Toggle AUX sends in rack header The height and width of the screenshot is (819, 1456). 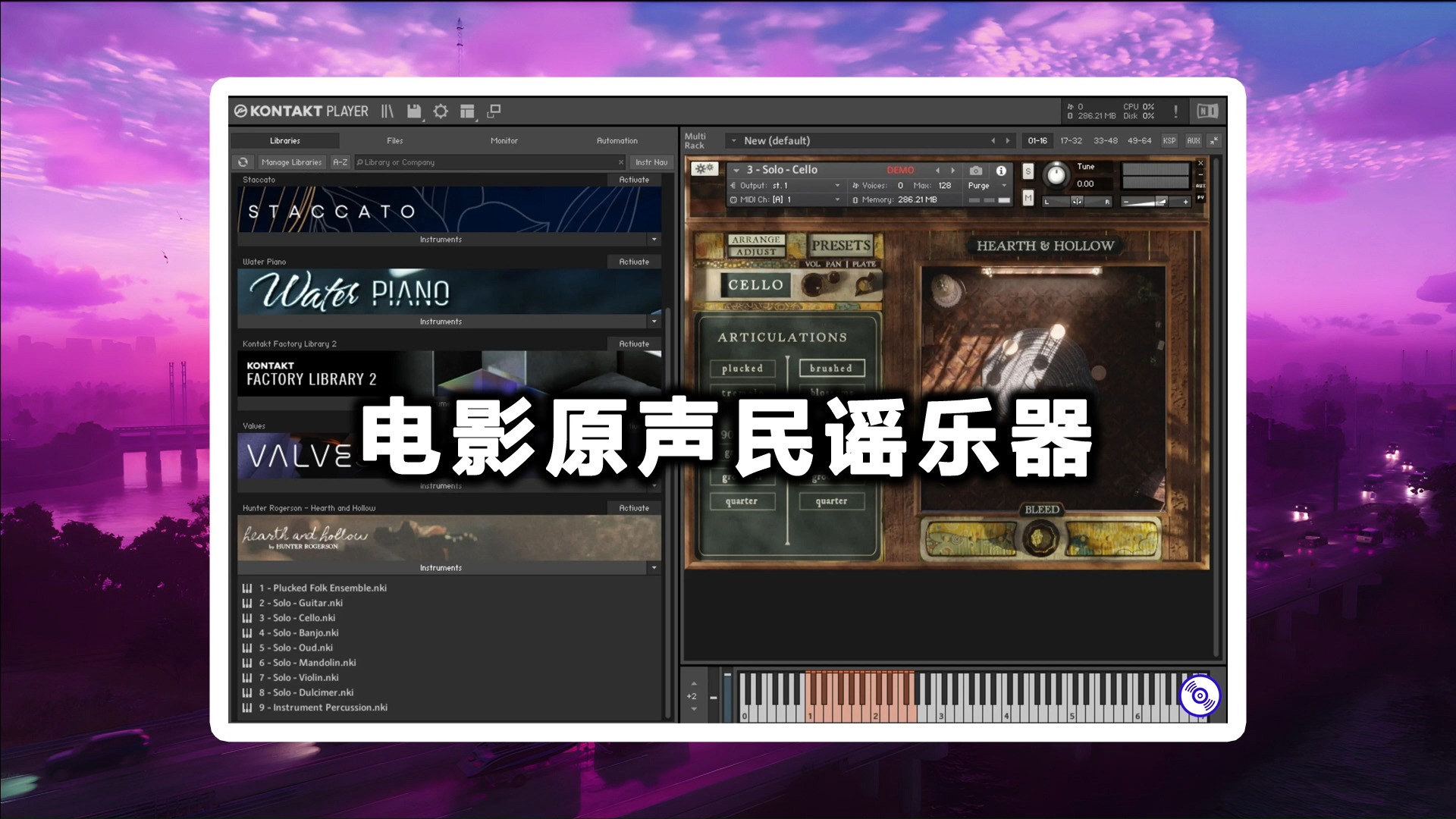pyautogui.click(x=1194, y=141)
